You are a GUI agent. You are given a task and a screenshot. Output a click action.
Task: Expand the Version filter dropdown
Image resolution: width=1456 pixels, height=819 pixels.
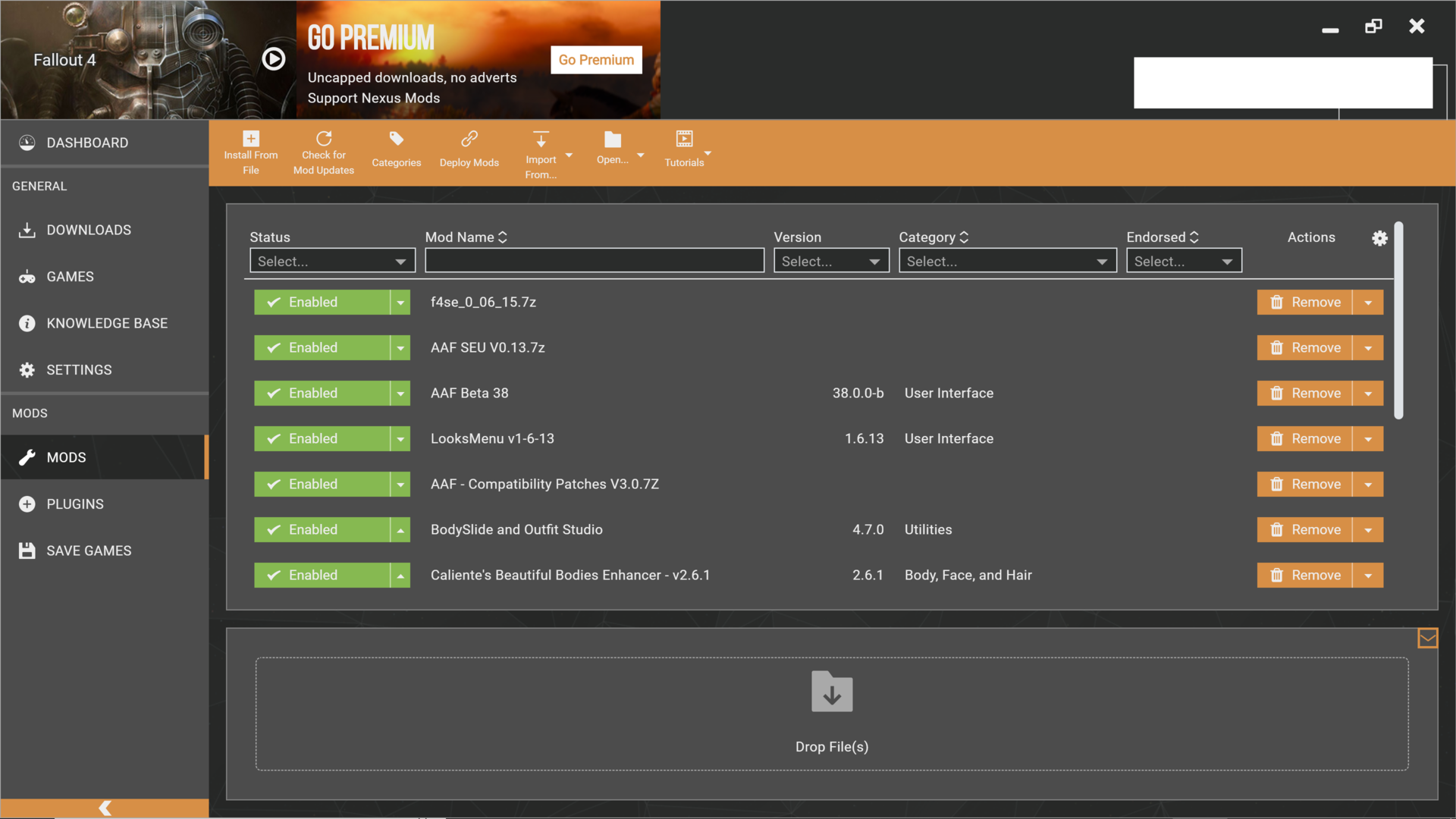(831, 261)
